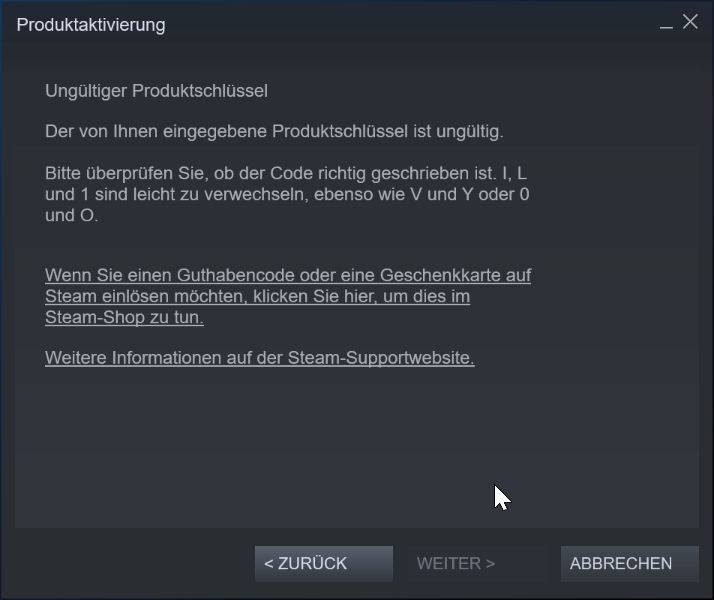Viewport: 714px width, 600px height.
Task: Click the 'Steam-Shop zu tun.' link line
Action: [x=124, y=317]
